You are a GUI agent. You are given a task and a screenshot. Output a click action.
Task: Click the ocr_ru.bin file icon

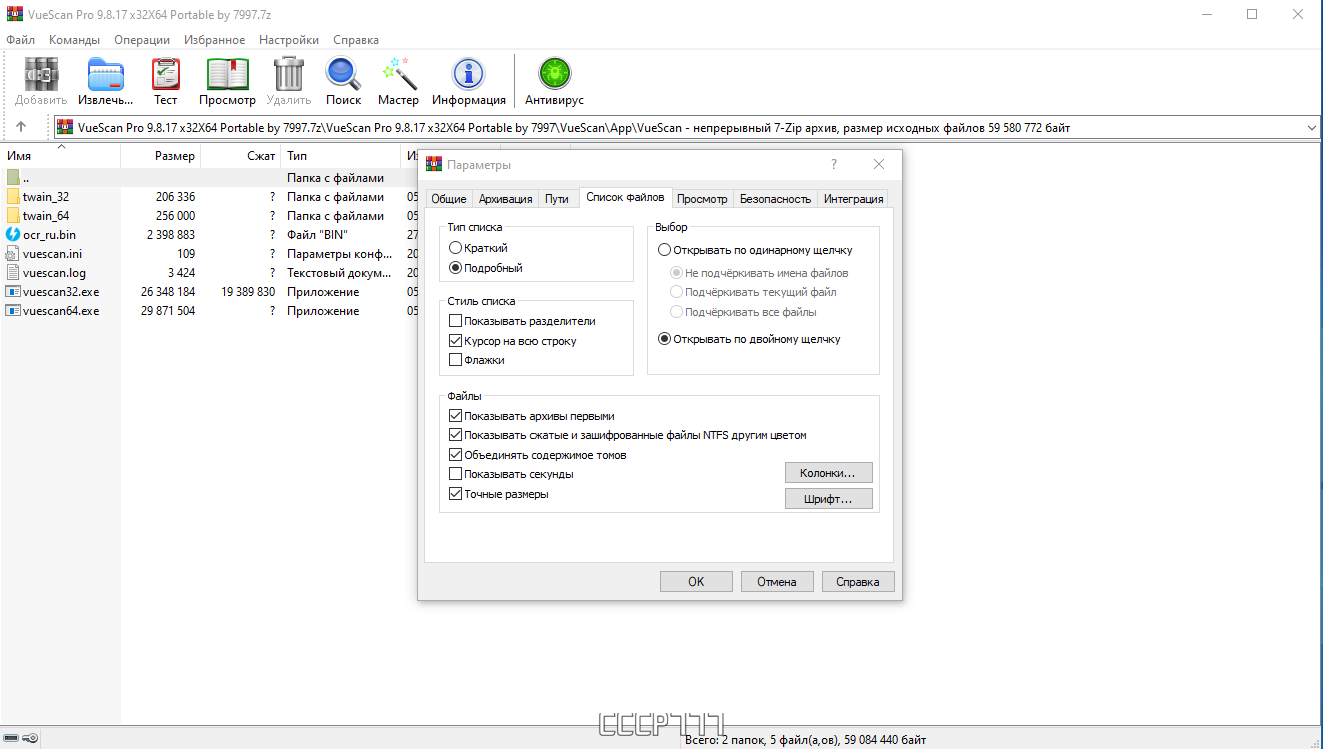[x=13, y=235]
